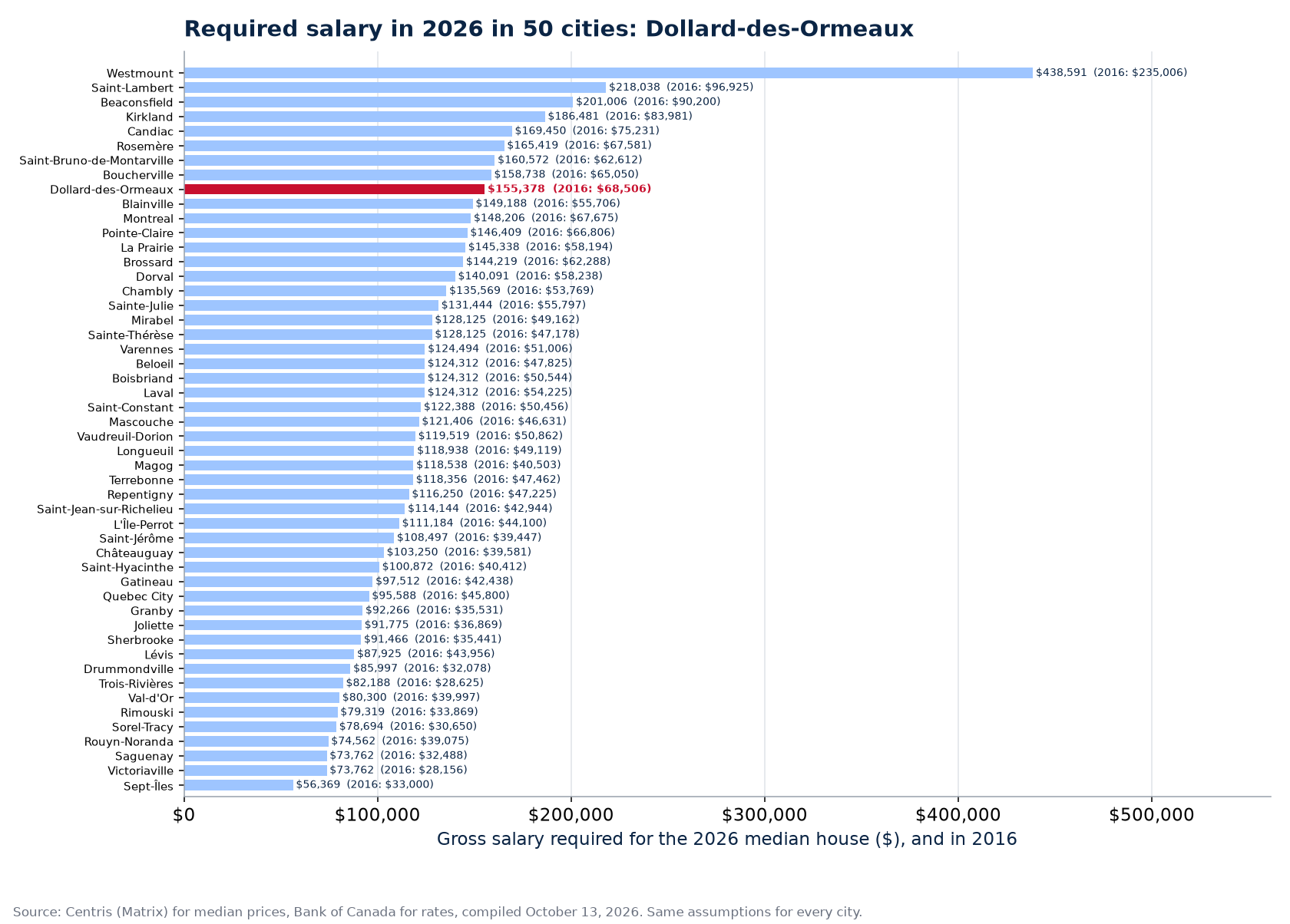The height and width of the screenshot is (924, 1290).
Task: Click the $300,000 x-axis tick label
Action: pos(765,815)
